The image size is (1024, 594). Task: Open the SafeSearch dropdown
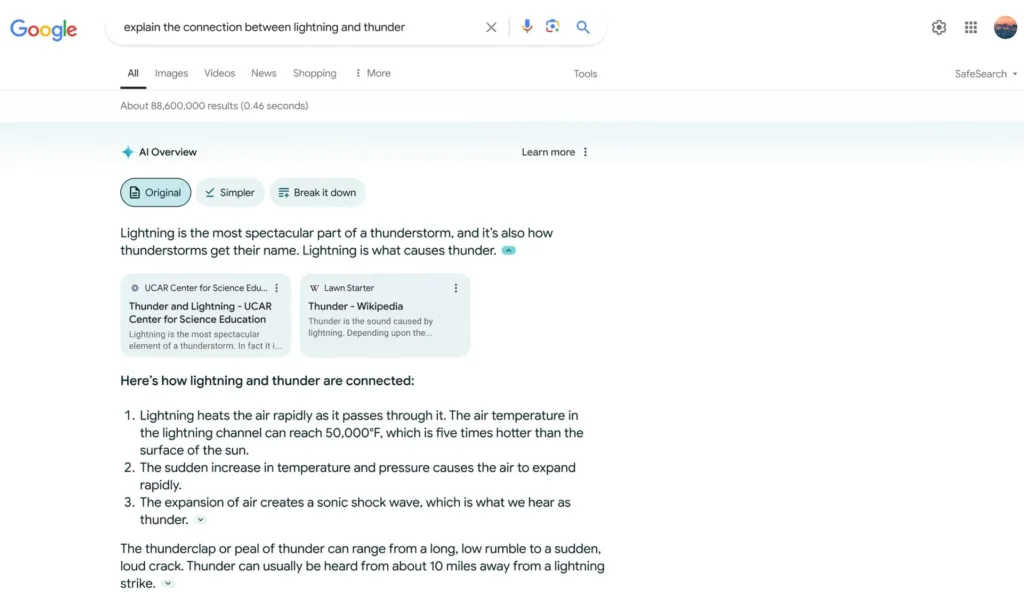pos(985,73)
